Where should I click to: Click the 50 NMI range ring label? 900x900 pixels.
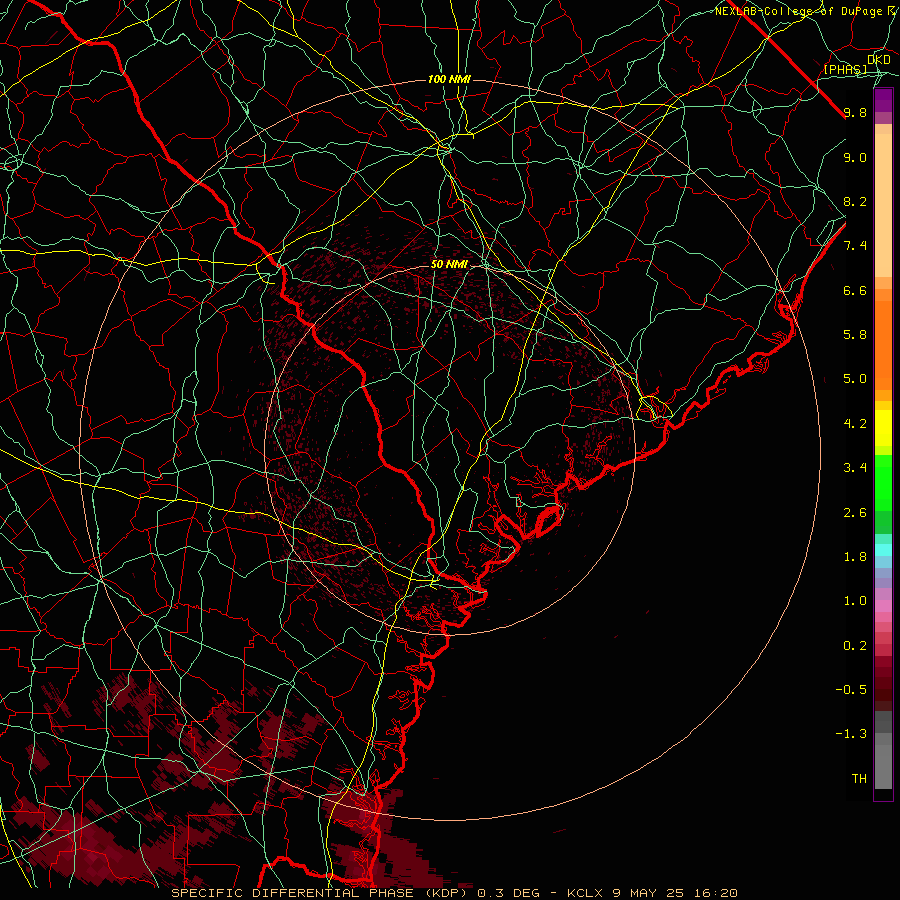coord(449,265)
